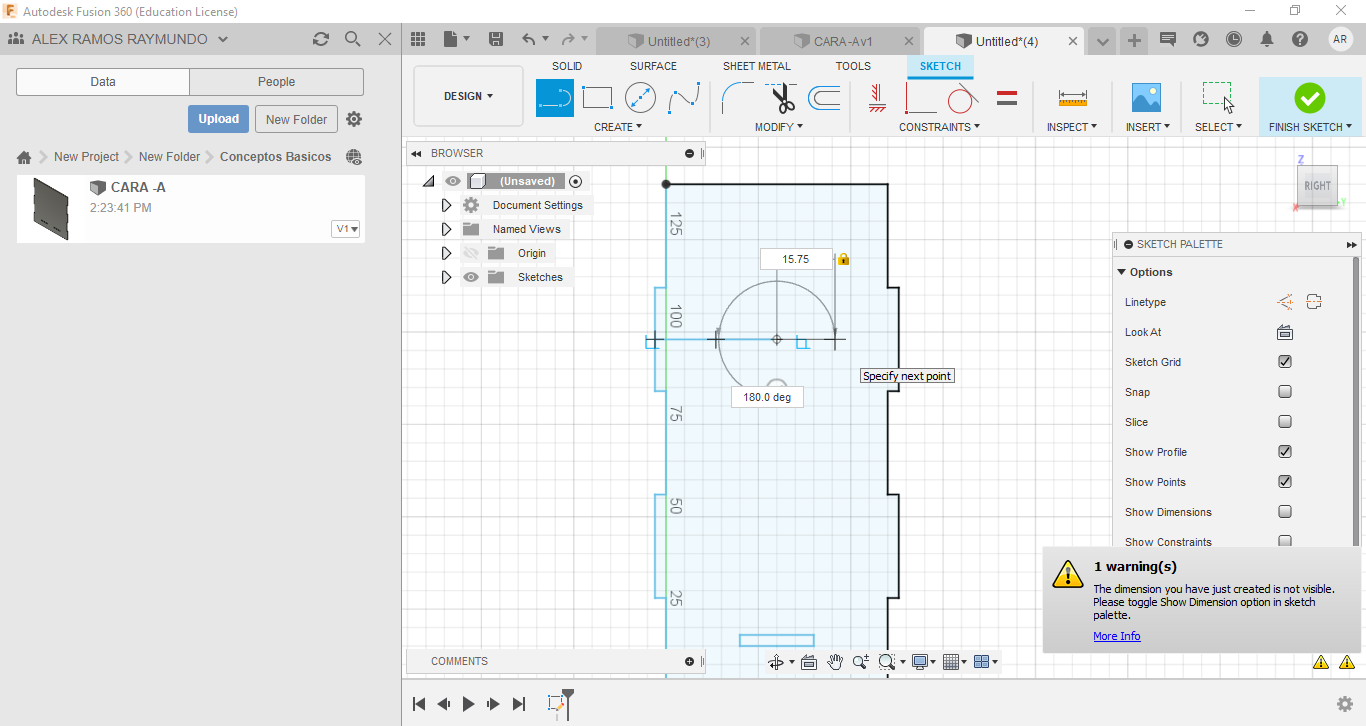Viewport: 1366px width, 726px height.
Task: Switch to the SURFACE tab
Action: [x=653, y=66]
